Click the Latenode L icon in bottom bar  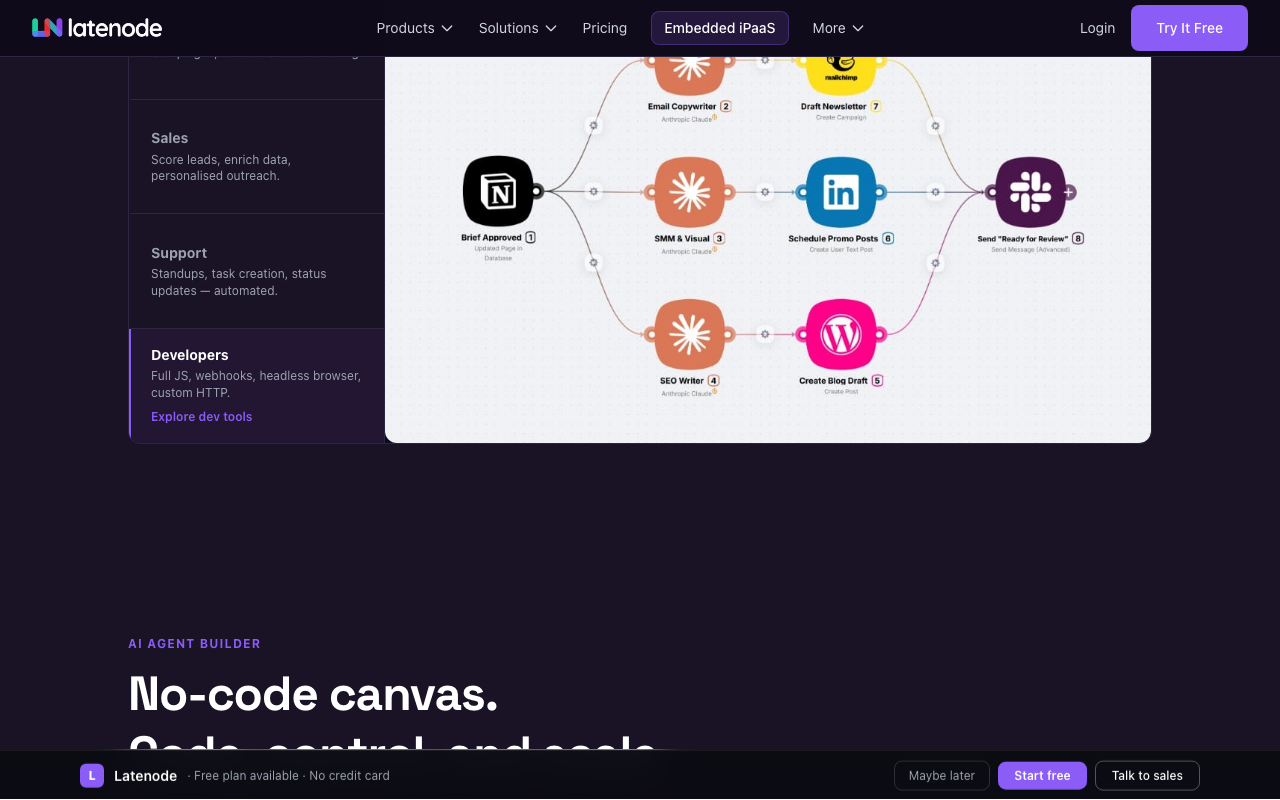92,776
